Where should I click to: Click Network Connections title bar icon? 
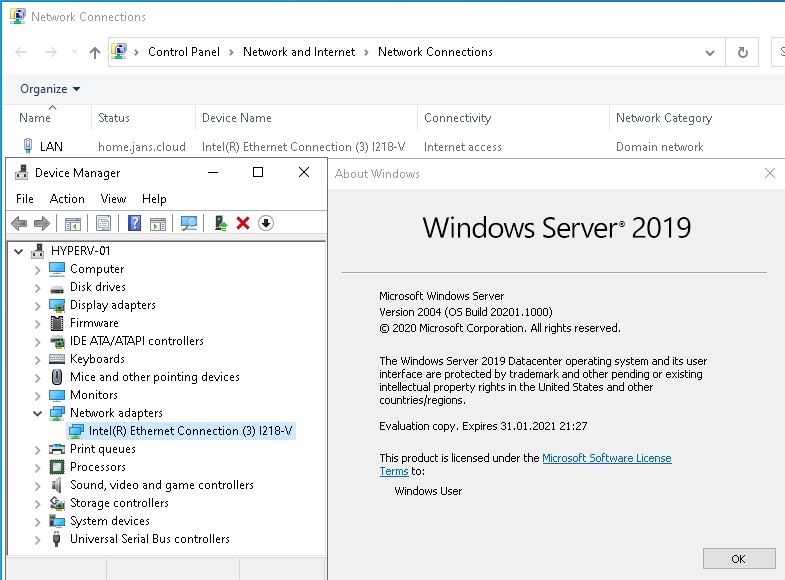[18, 16]
